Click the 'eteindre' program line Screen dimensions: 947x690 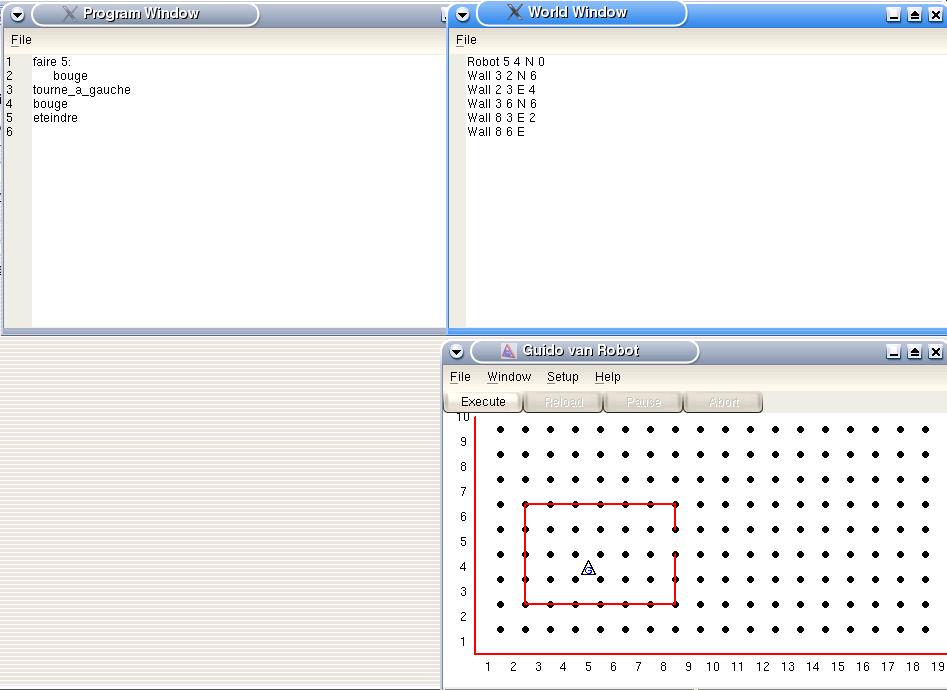coord(55,117)
